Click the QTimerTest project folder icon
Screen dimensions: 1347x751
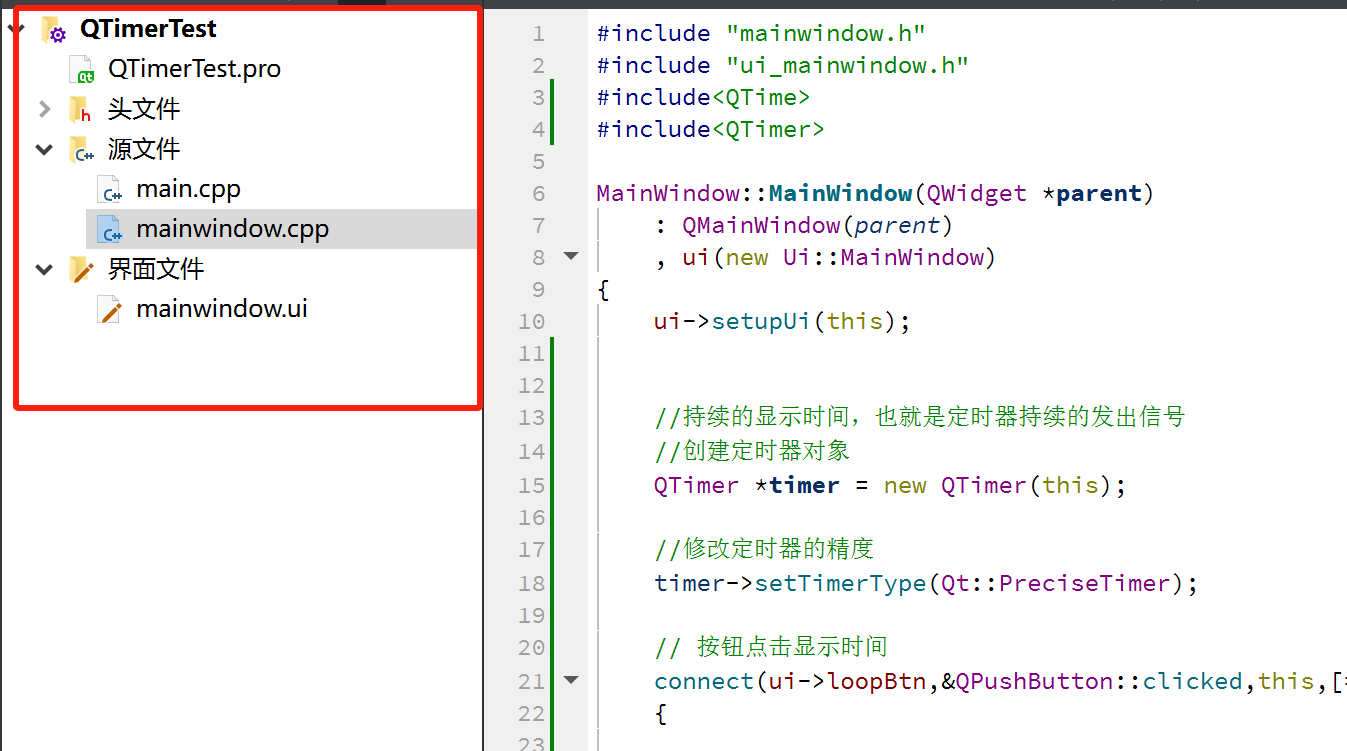(54, 30)
